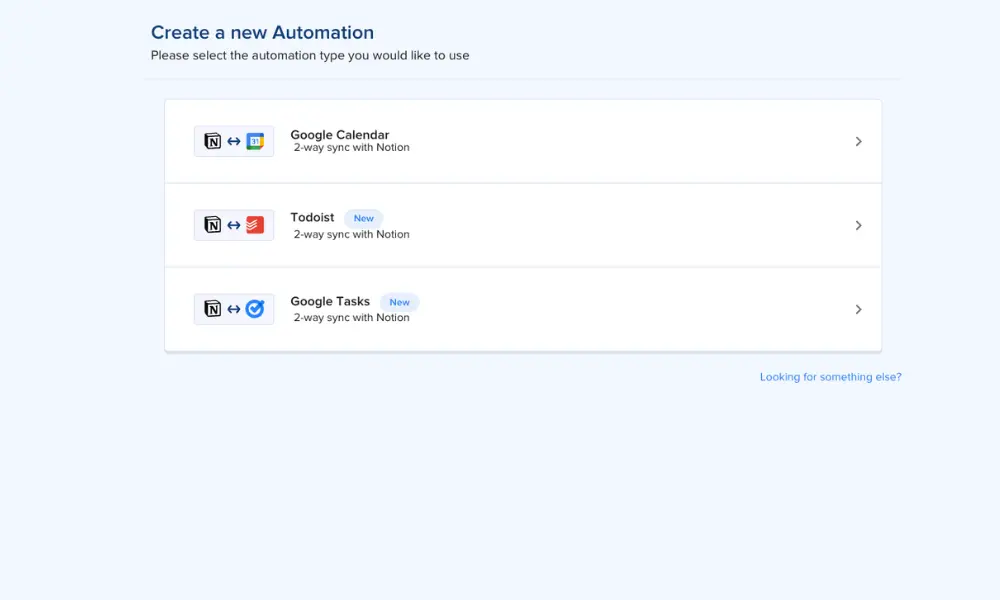Open Google Tasks automation via its chevron
This screenshot has height=600, width=1000.
click(858, 309)
